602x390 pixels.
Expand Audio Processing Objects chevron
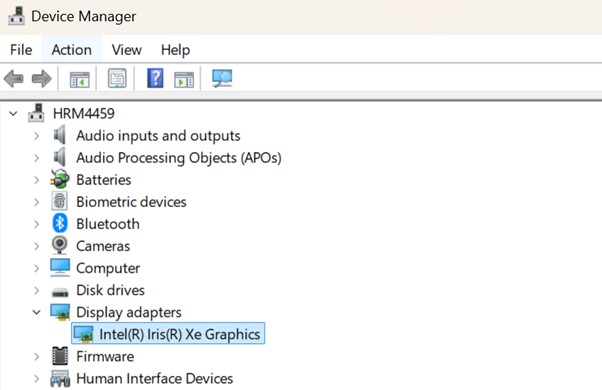click(x=36, y=158)
